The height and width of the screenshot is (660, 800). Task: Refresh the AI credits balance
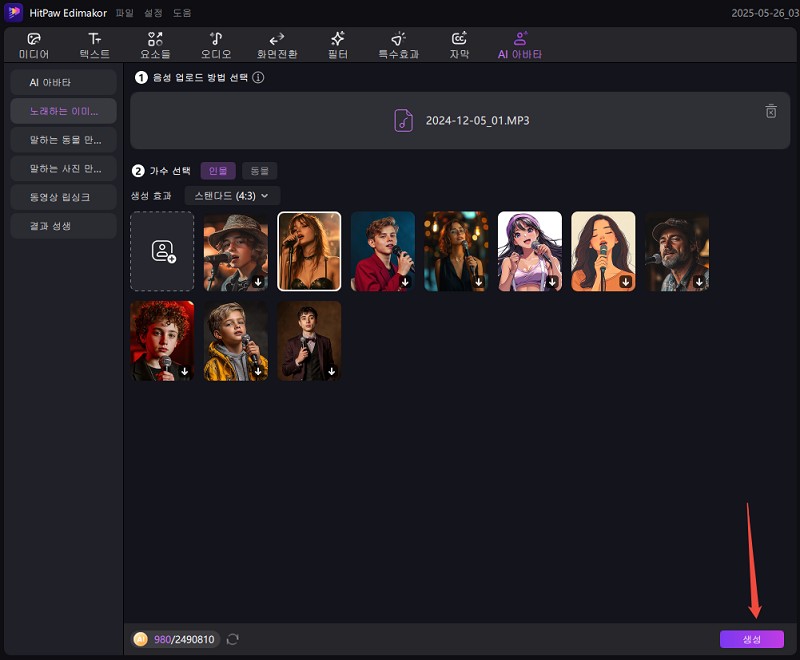click(x=233, y=639)
